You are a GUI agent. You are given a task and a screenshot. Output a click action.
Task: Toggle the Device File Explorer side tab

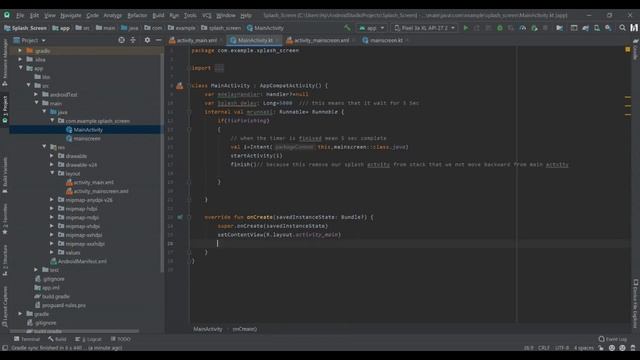pyautogui.click(x=636, y=303)
